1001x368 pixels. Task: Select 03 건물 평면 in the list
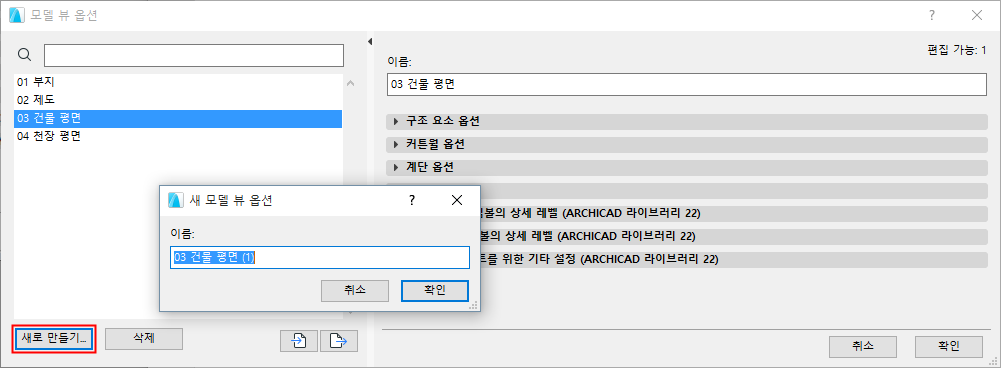pos(178,118)
